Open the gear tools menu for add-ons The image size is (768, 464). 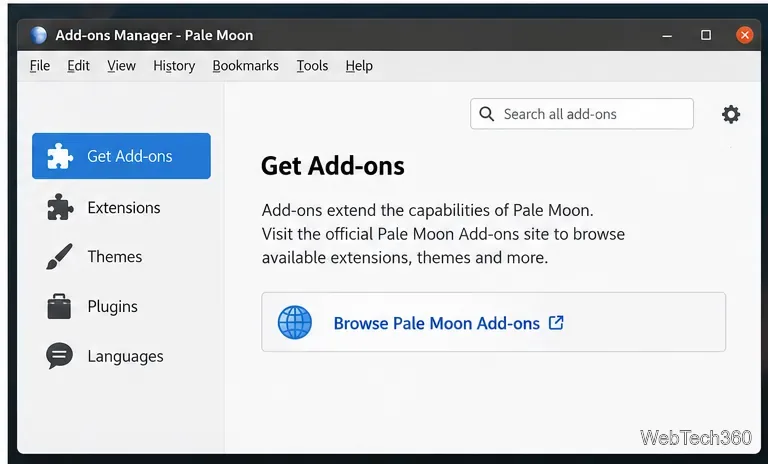click(731, 114)
